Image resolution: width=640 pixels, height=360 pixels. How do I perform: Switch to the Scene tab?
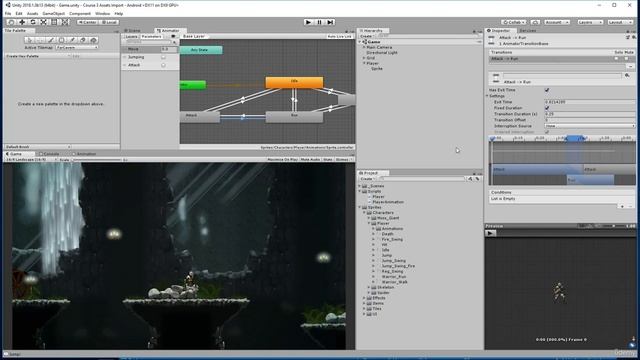coord(133,31)
